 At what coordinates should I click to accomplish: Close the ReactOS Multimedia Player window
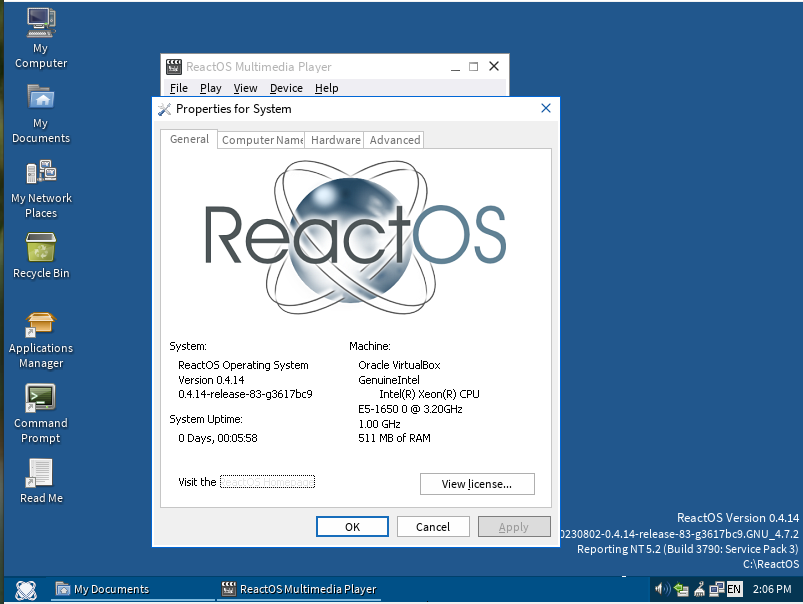[494, 67]
